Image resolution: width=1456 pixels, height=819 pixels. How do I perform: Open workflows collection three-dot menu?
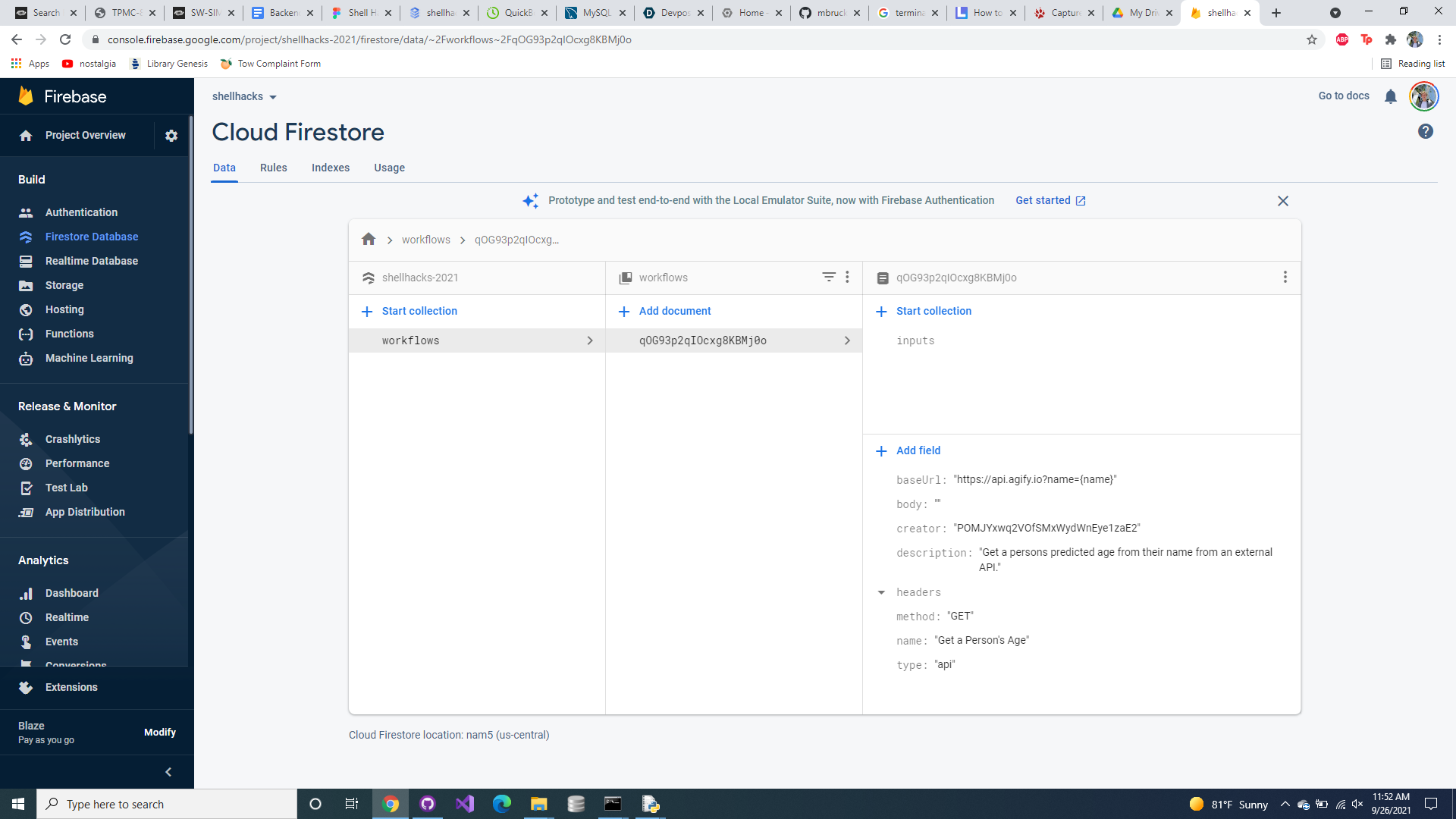click(847, 278)
